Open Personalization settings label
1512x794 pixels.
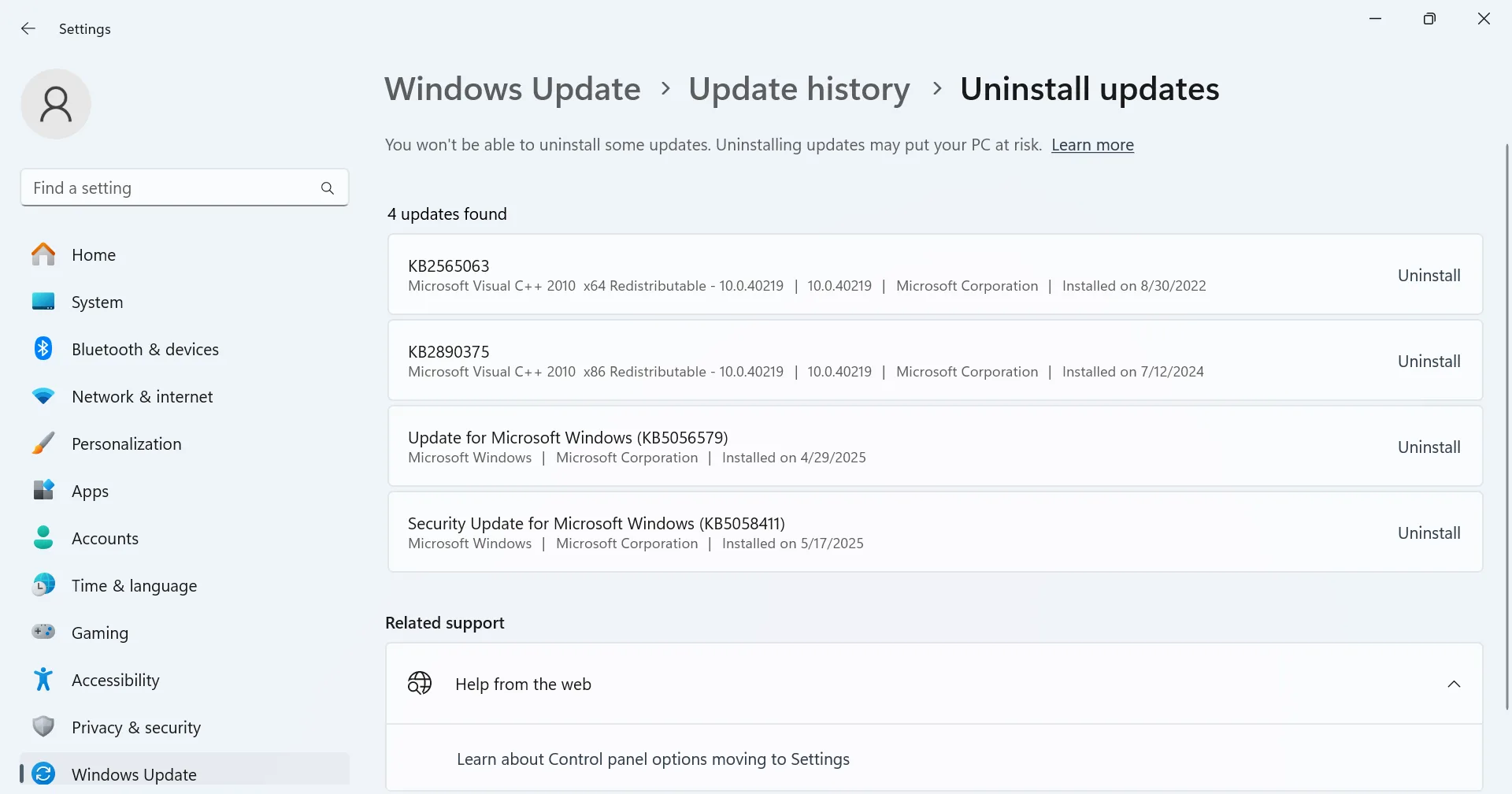point(127,444)
